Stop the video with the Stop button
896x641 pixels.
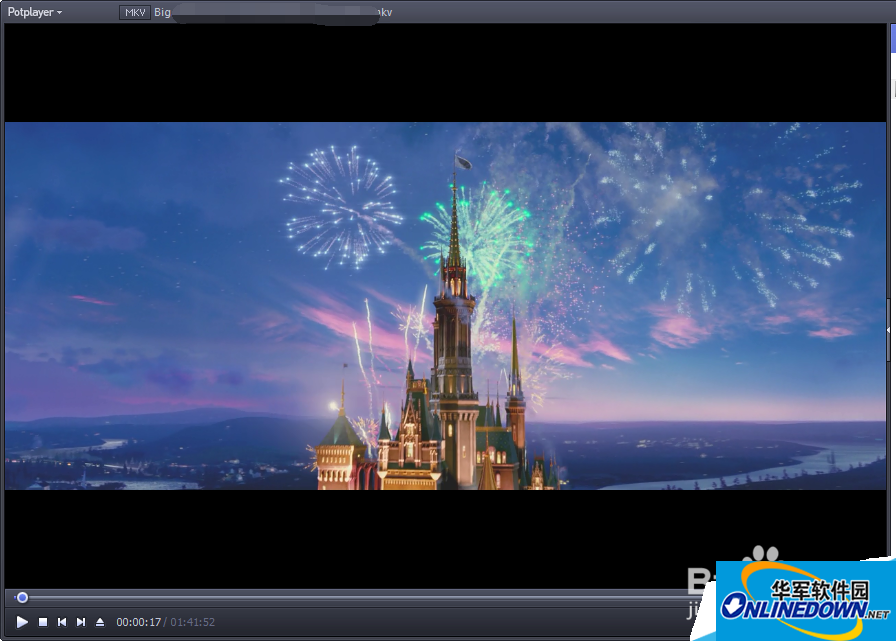43,622
